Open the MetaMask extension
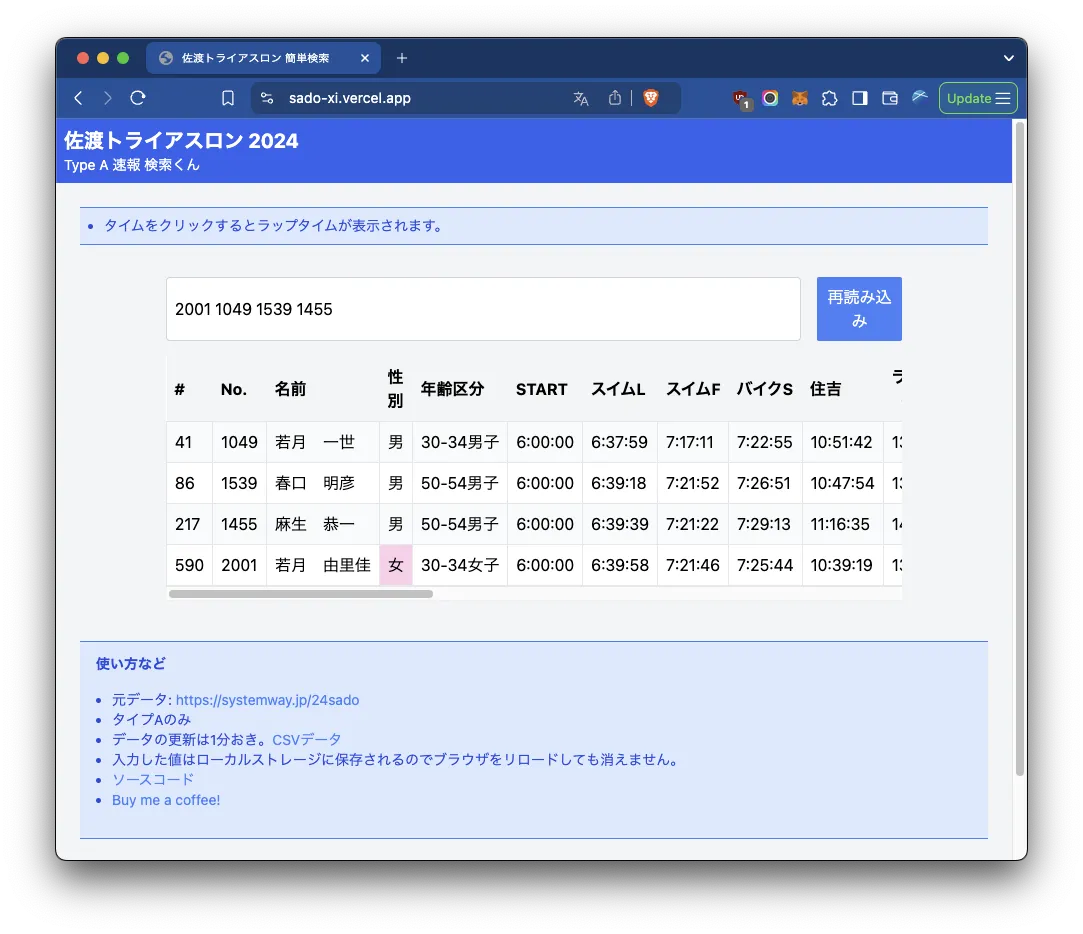This screenshot has height=934, width=1083. click(799, 97)
